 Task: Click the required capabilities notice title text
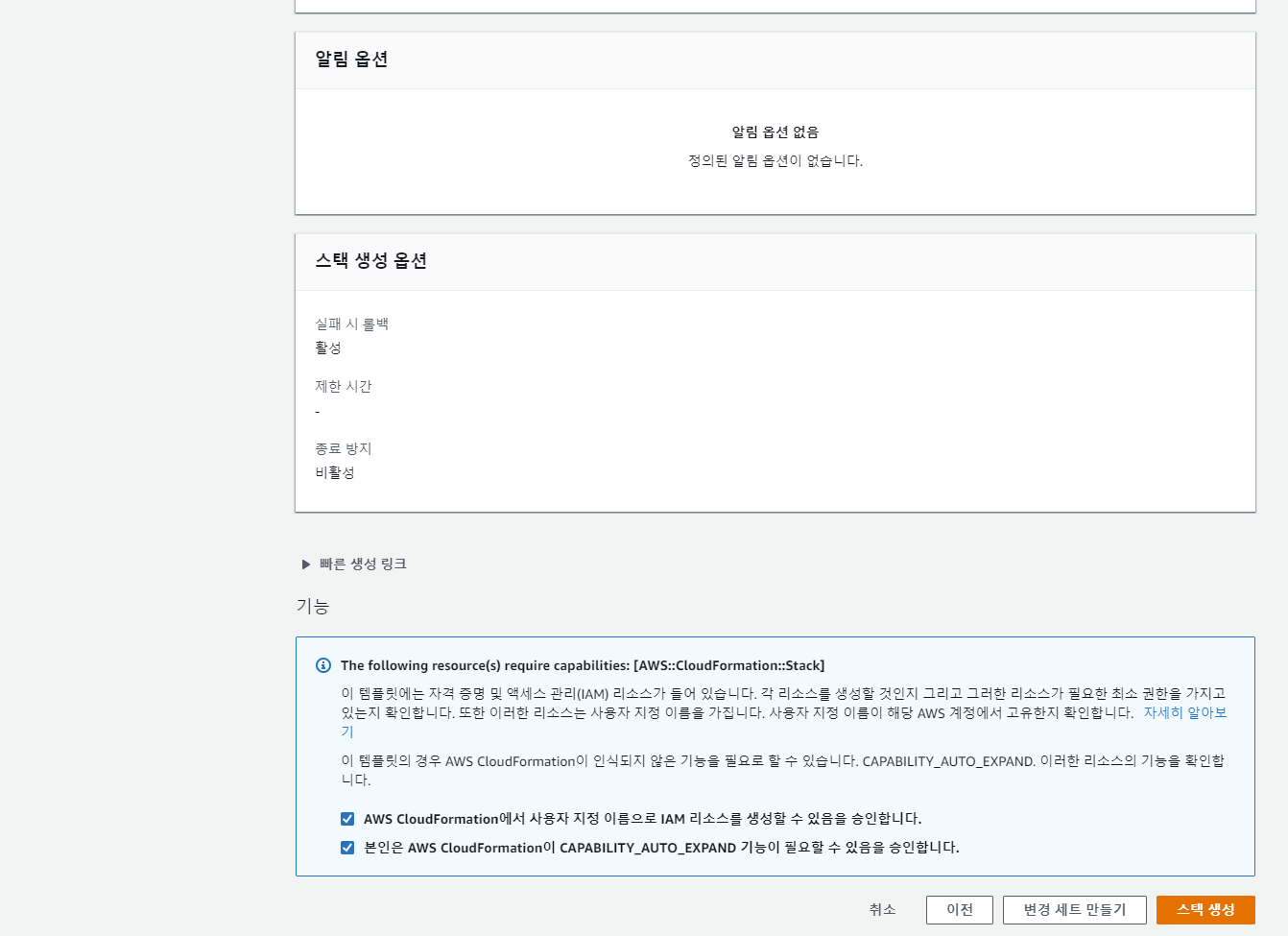click(x=582, y=665)
